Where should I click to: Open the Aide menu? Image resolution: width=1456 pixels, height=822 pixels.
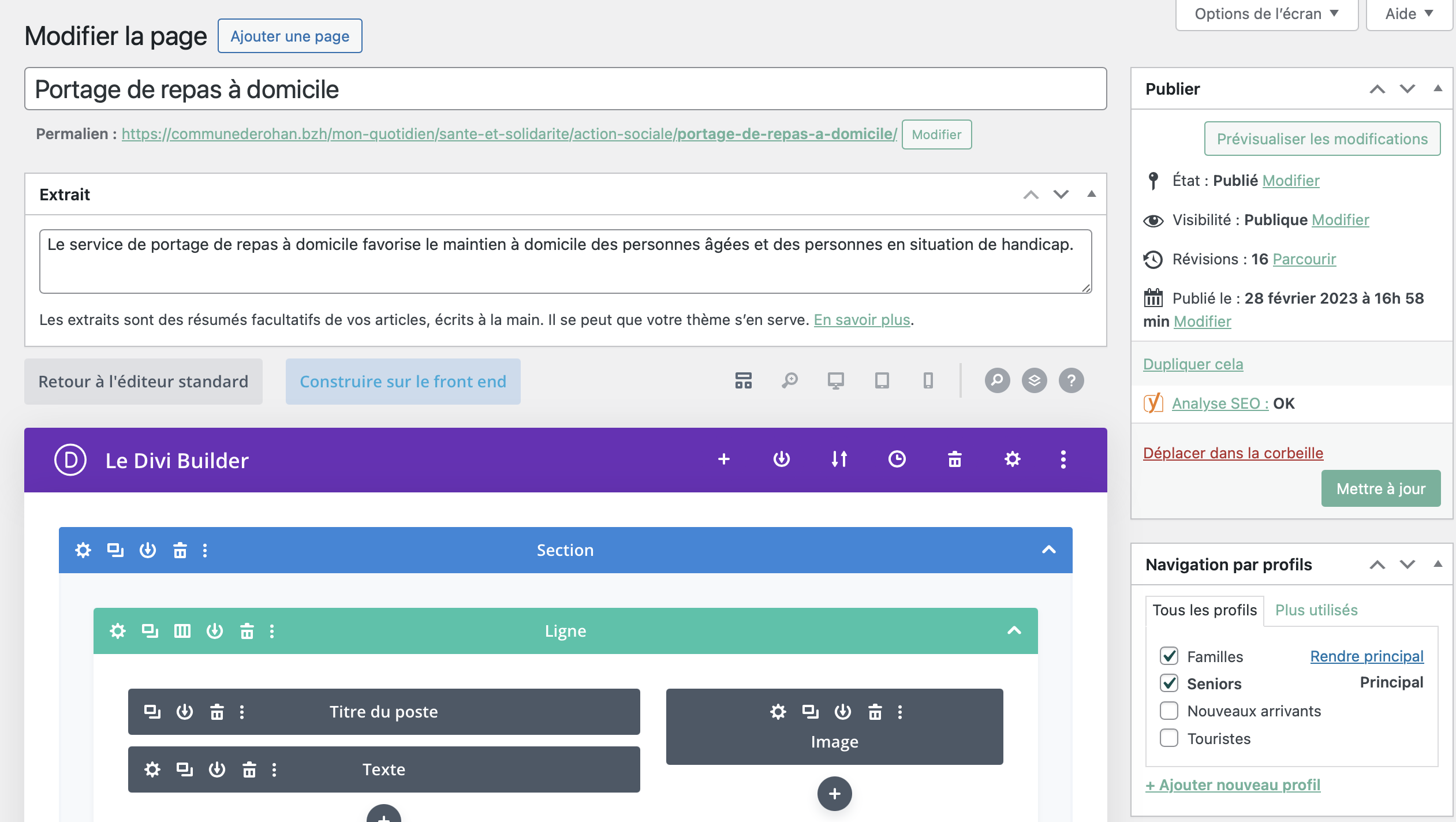coord(1409,13)
